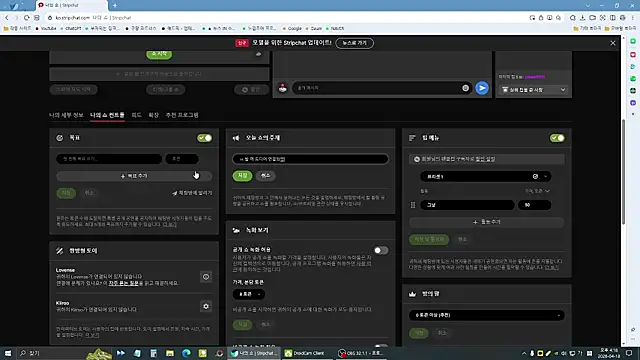
Task: Click the broadcast icon above the stream panel
Action: 258,54
